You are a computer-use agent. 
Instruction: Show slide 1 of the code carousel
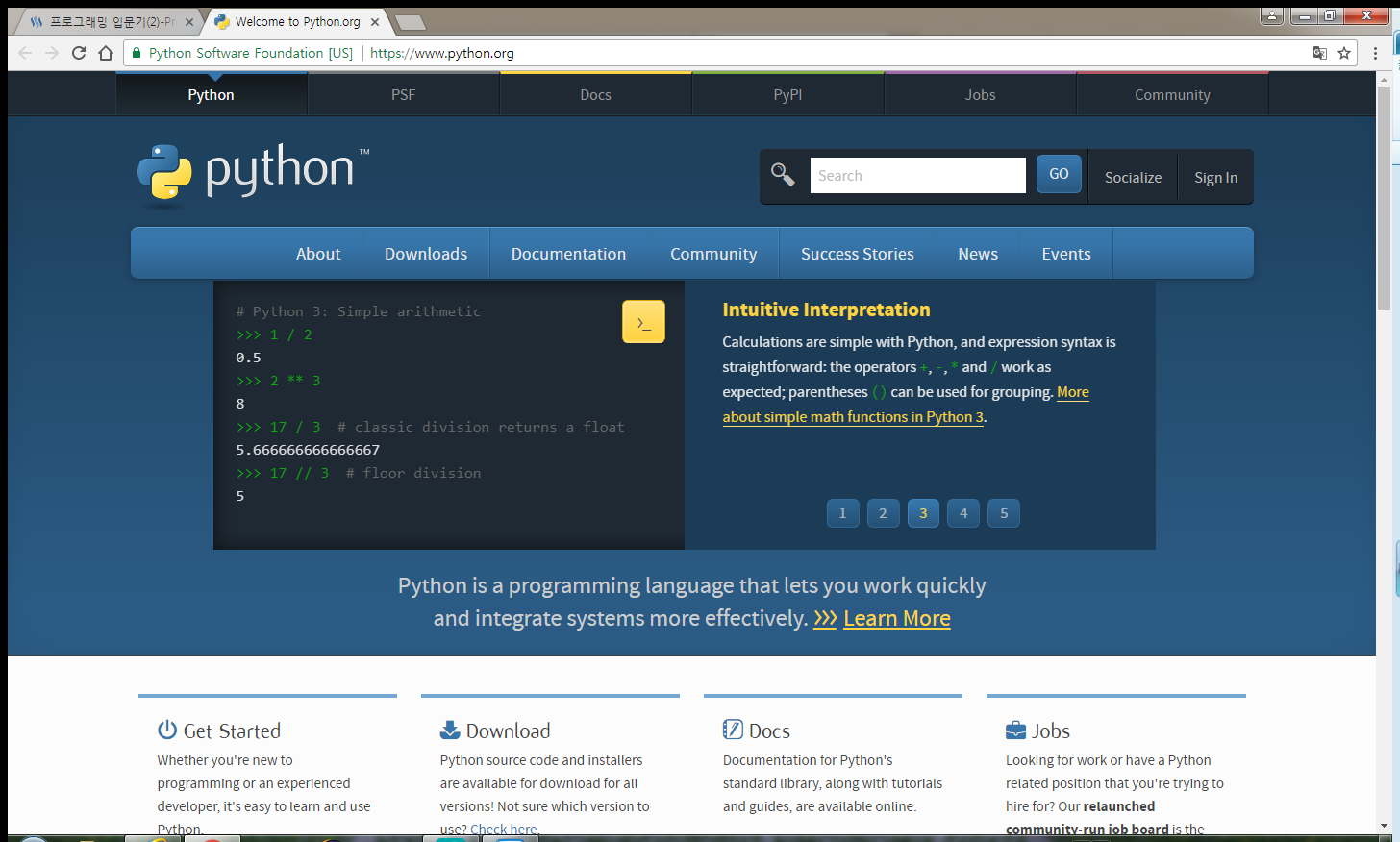(842, 513)
